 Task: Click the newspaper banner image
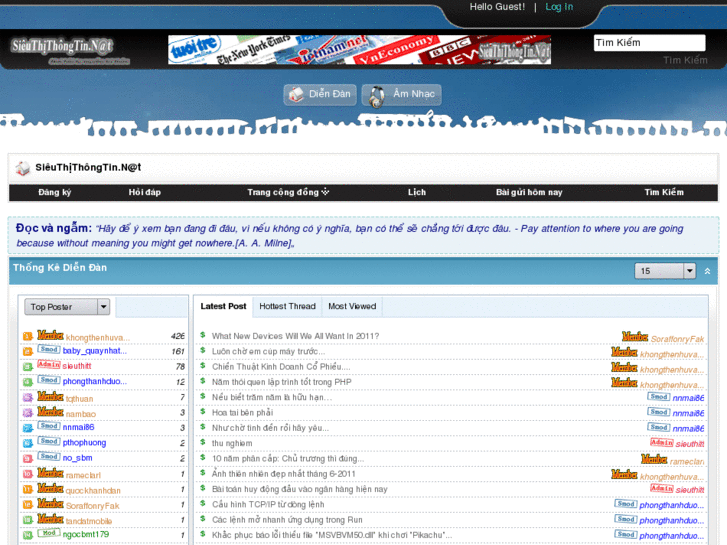click(x=359, y=50)
